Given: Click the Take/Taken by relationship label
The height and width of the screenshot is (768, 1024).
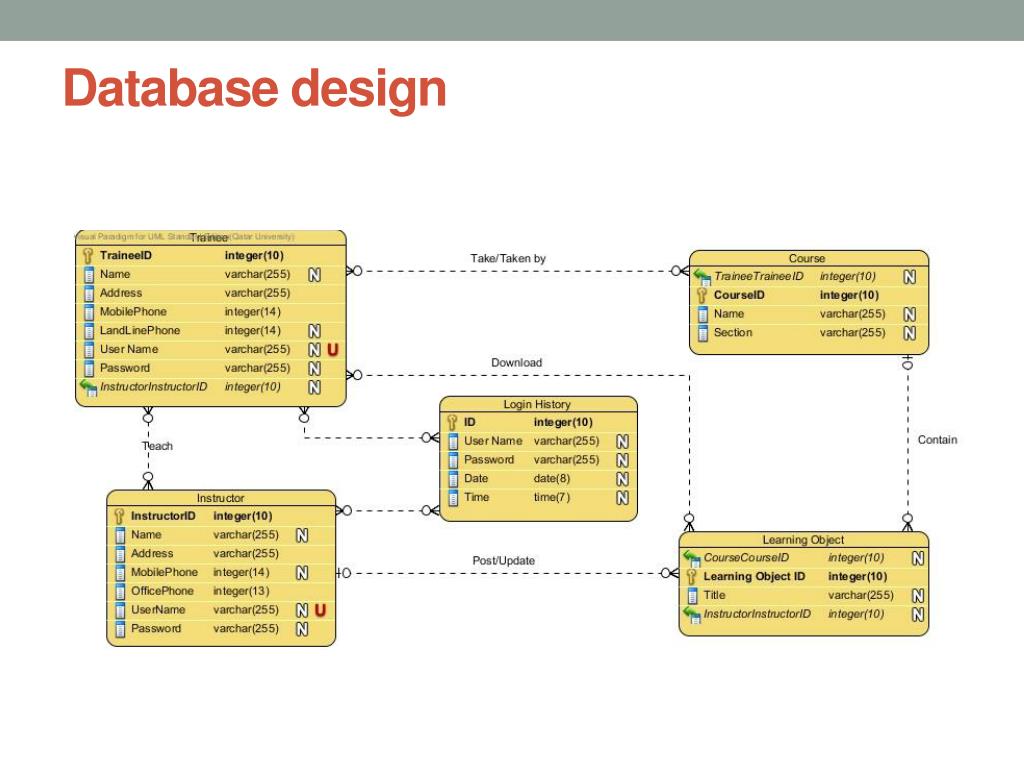Looking at the screenshot, I should (508, 259).
